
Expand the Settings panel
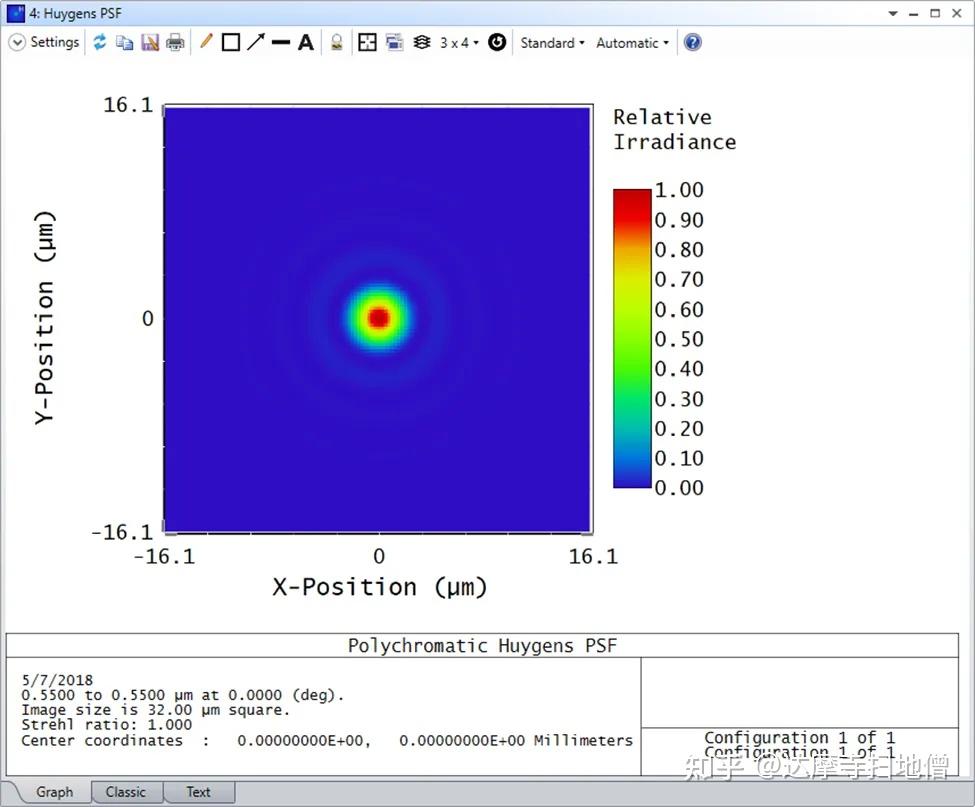click(x=17, y=42)
